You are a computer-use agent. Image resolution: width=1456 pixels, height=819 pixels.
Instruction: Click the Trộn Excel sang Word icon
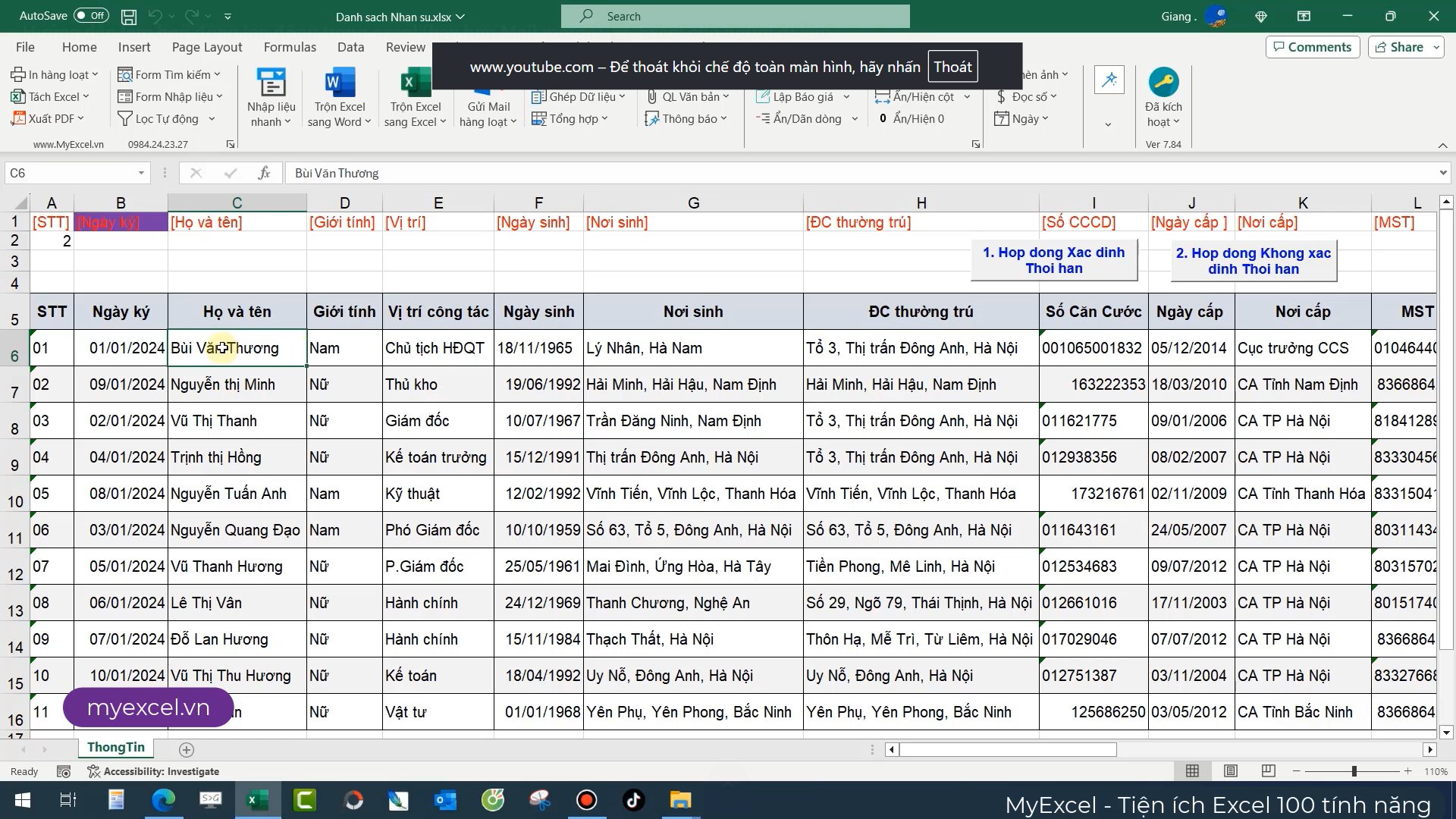tap(339, 83)
